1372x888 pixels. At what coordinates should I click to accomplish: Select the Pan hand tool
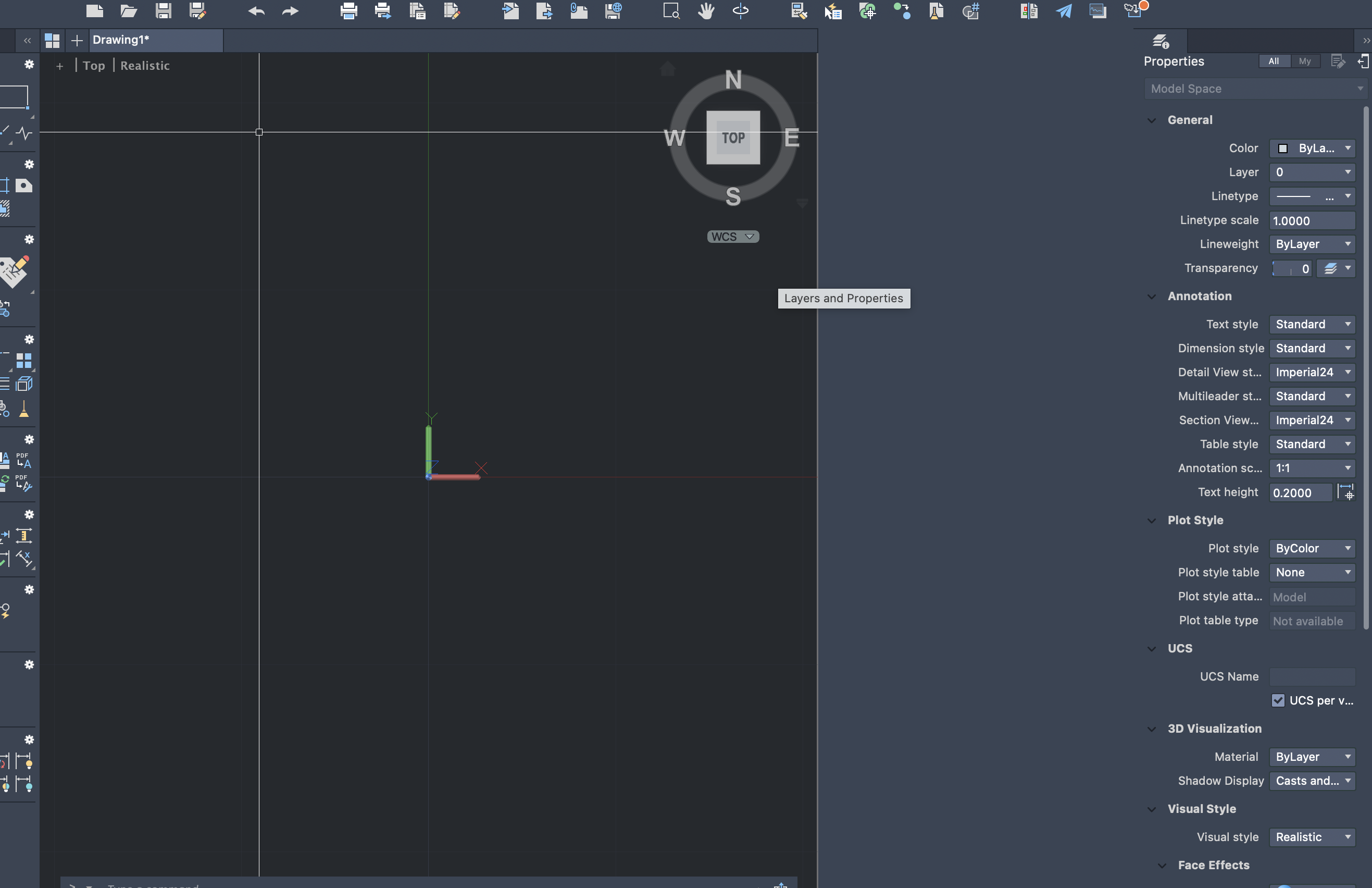coord(706,10)
